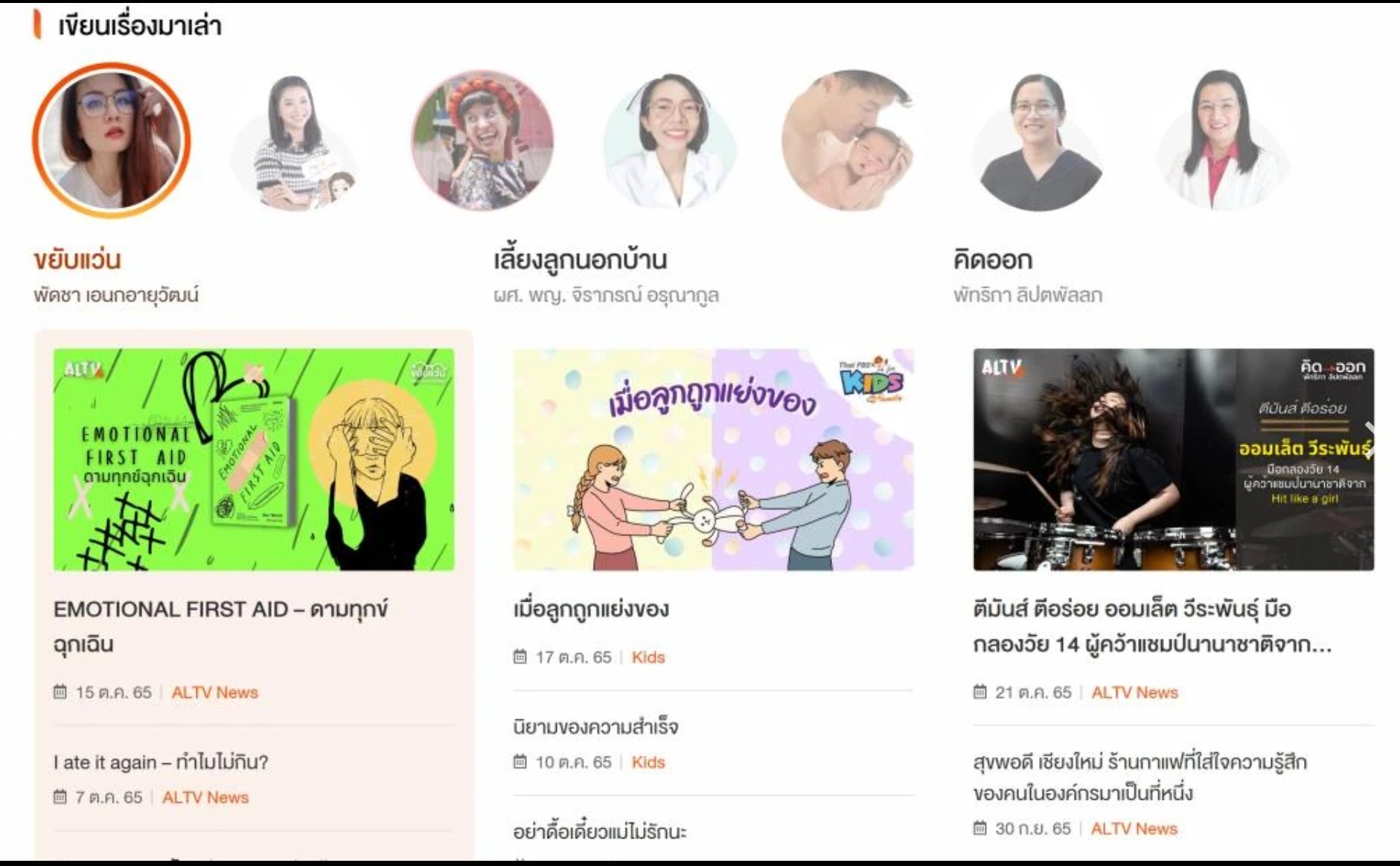Open the Emotional First Aid green cover image

[254, 459]
